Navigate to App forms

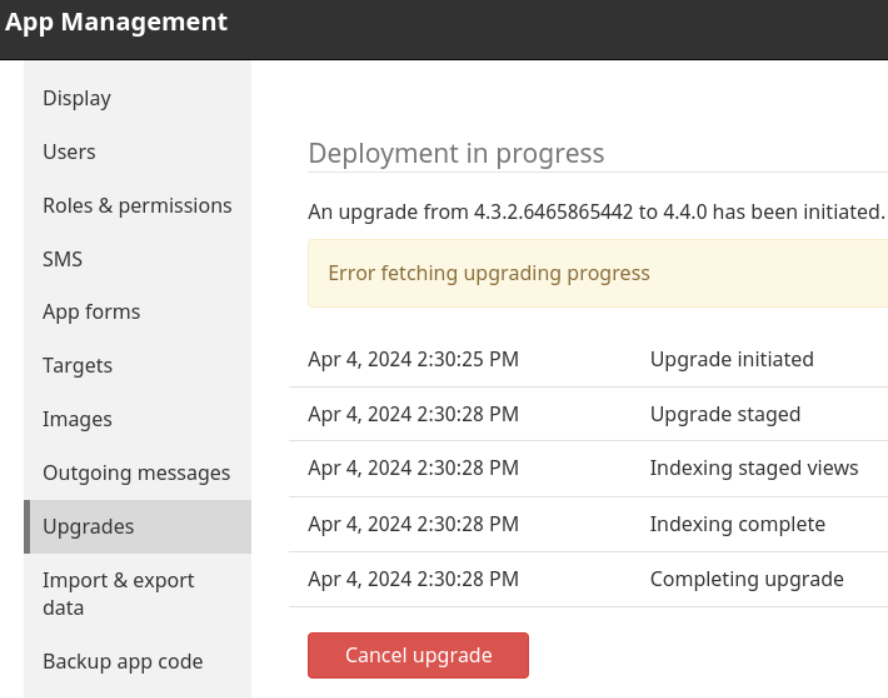[x=91, y=312]
